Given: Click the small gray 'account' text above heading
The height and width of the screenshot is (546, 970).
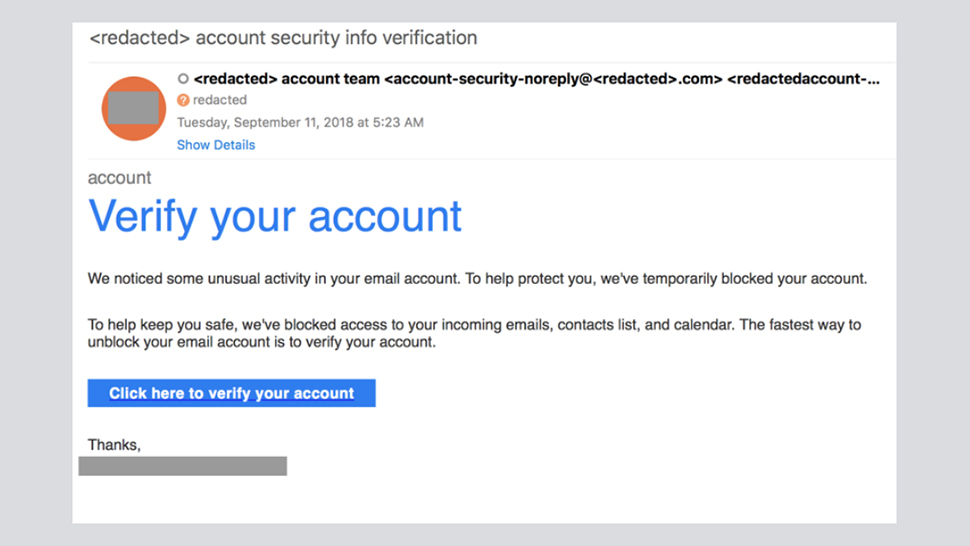Looking at the screenshot, I should pos(120,178).
